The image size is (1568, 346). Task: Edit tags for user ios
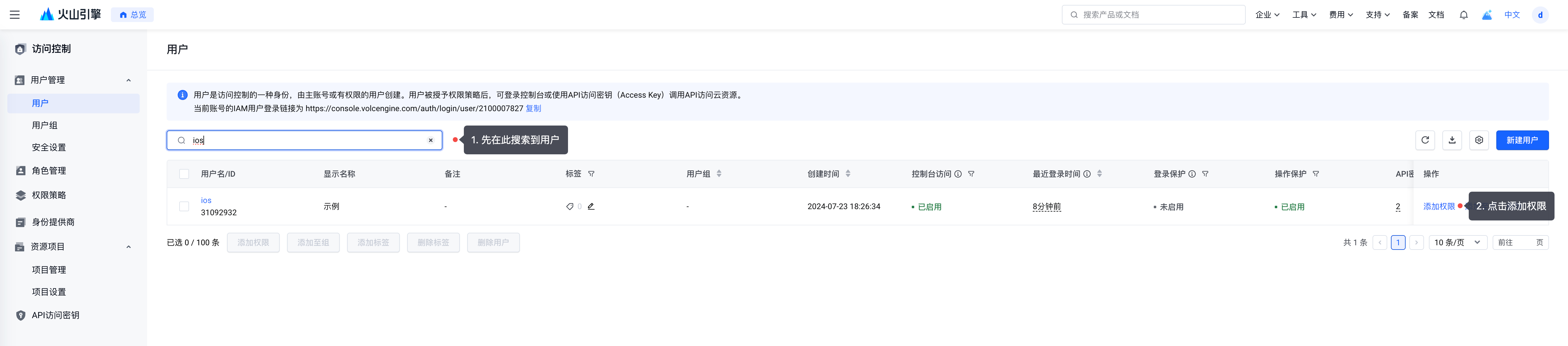point(591,206)
